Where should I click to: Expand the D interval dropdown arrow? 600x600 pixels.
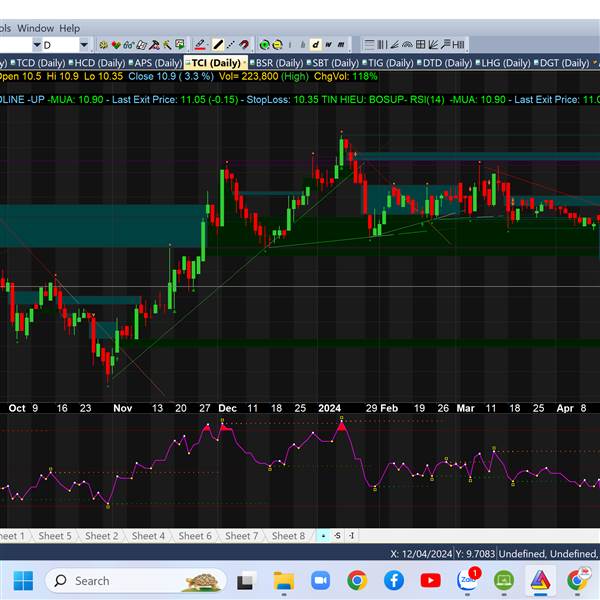coord(84,45)
